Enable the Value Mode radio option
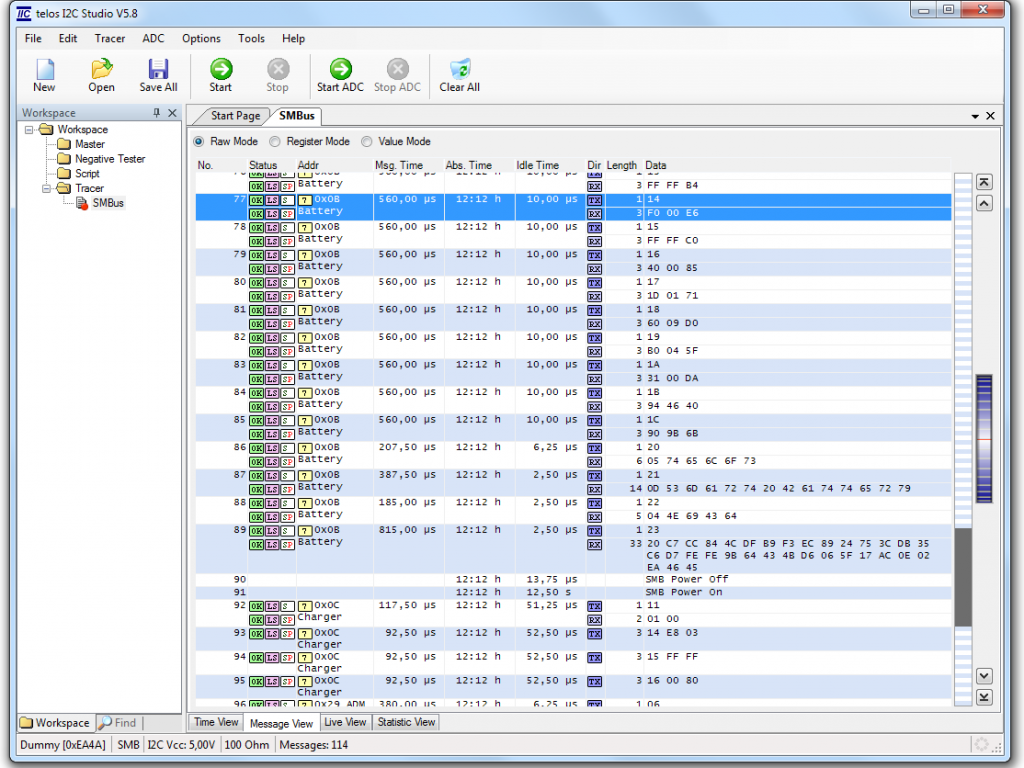This screenshot has width=1024, height=768. [367, 142]
